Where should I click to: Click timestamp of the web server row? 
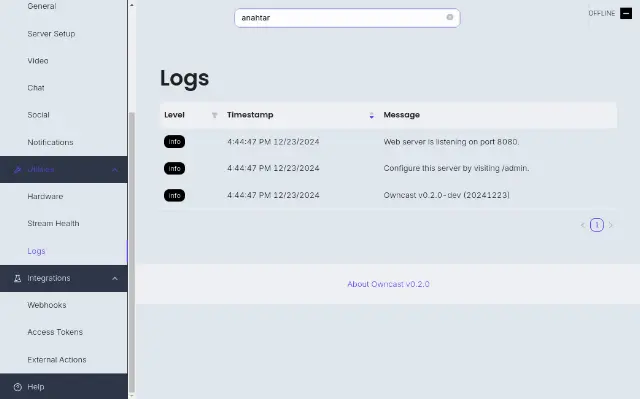pyautogui.click(x=273, y=142)
